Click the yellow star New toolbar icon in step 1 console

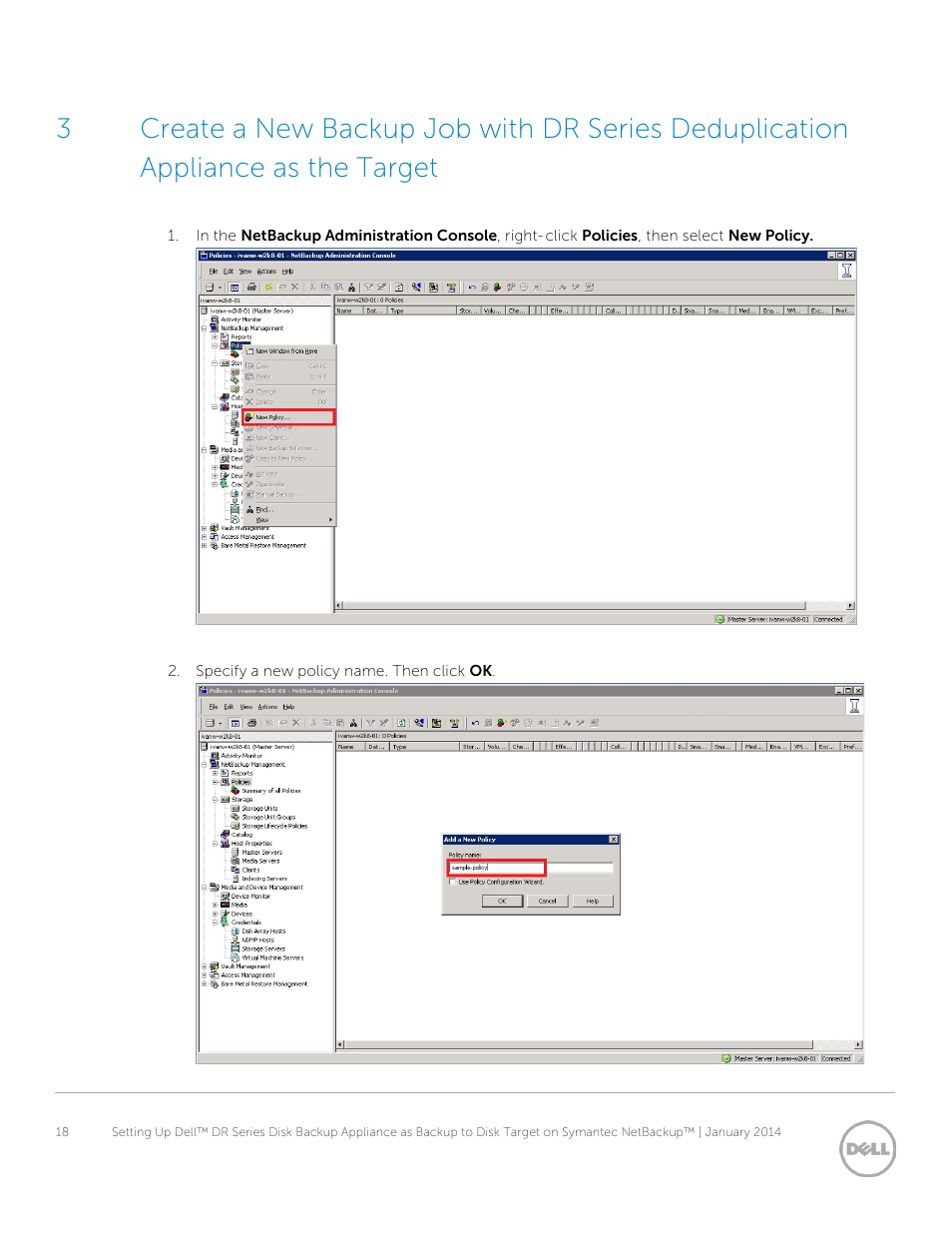(268, 288)
